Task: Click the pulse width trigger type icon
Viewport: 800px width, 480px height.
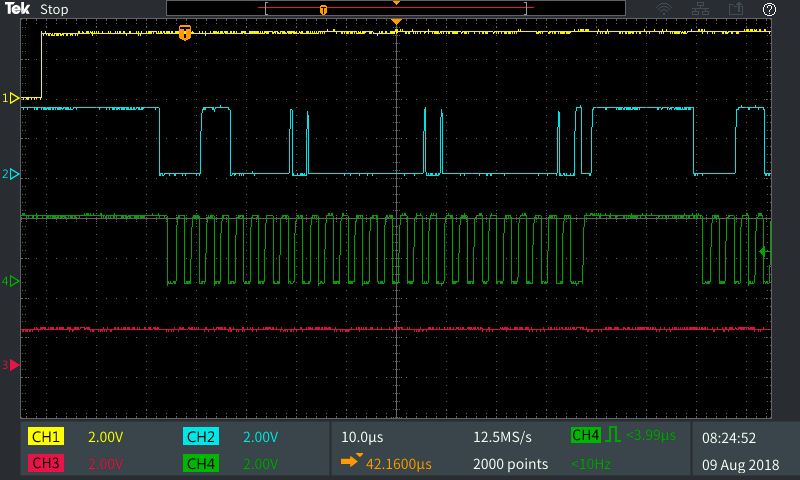Action: [613, 435]
